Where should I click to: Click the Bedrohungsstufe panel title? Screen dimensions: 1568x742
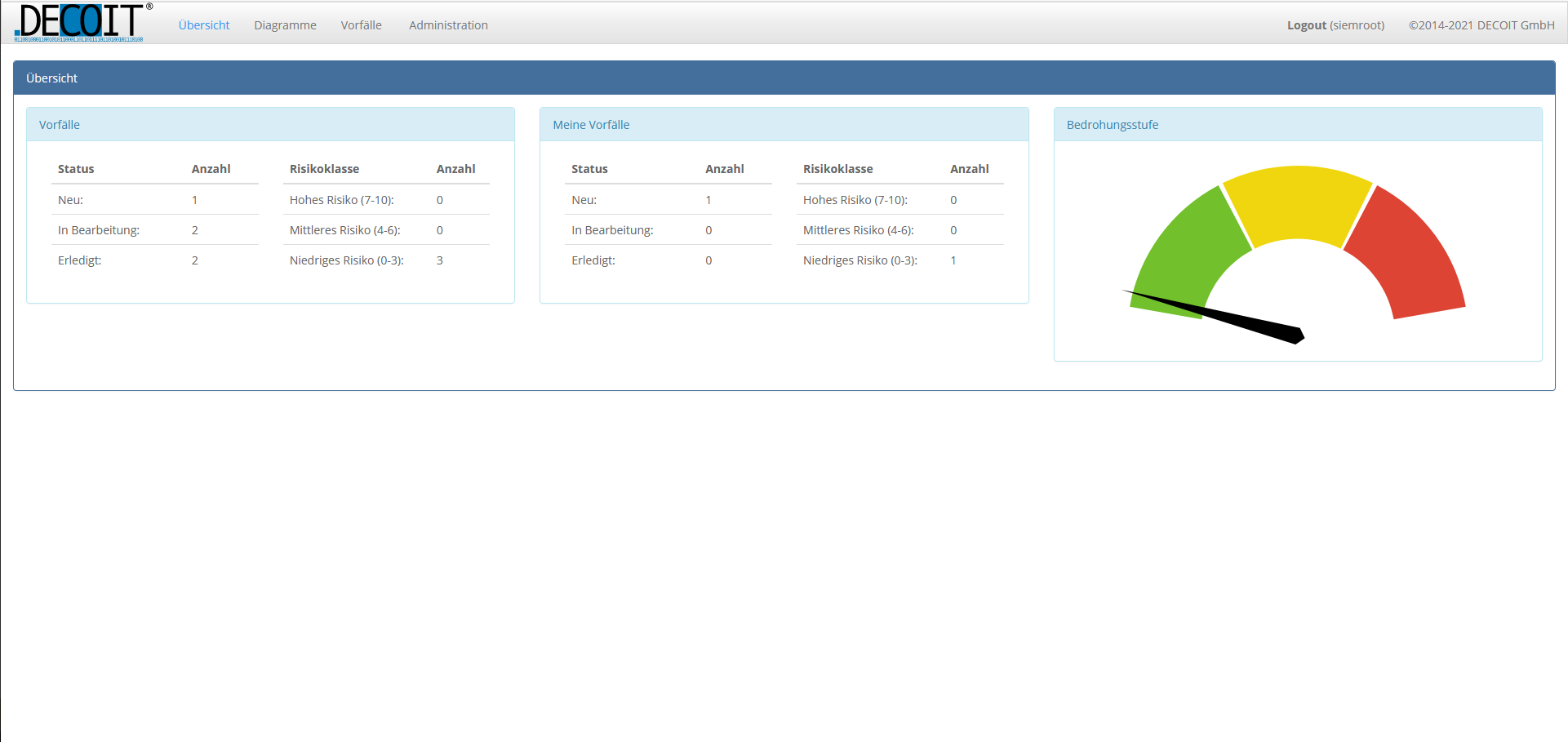coord(1113,125)
